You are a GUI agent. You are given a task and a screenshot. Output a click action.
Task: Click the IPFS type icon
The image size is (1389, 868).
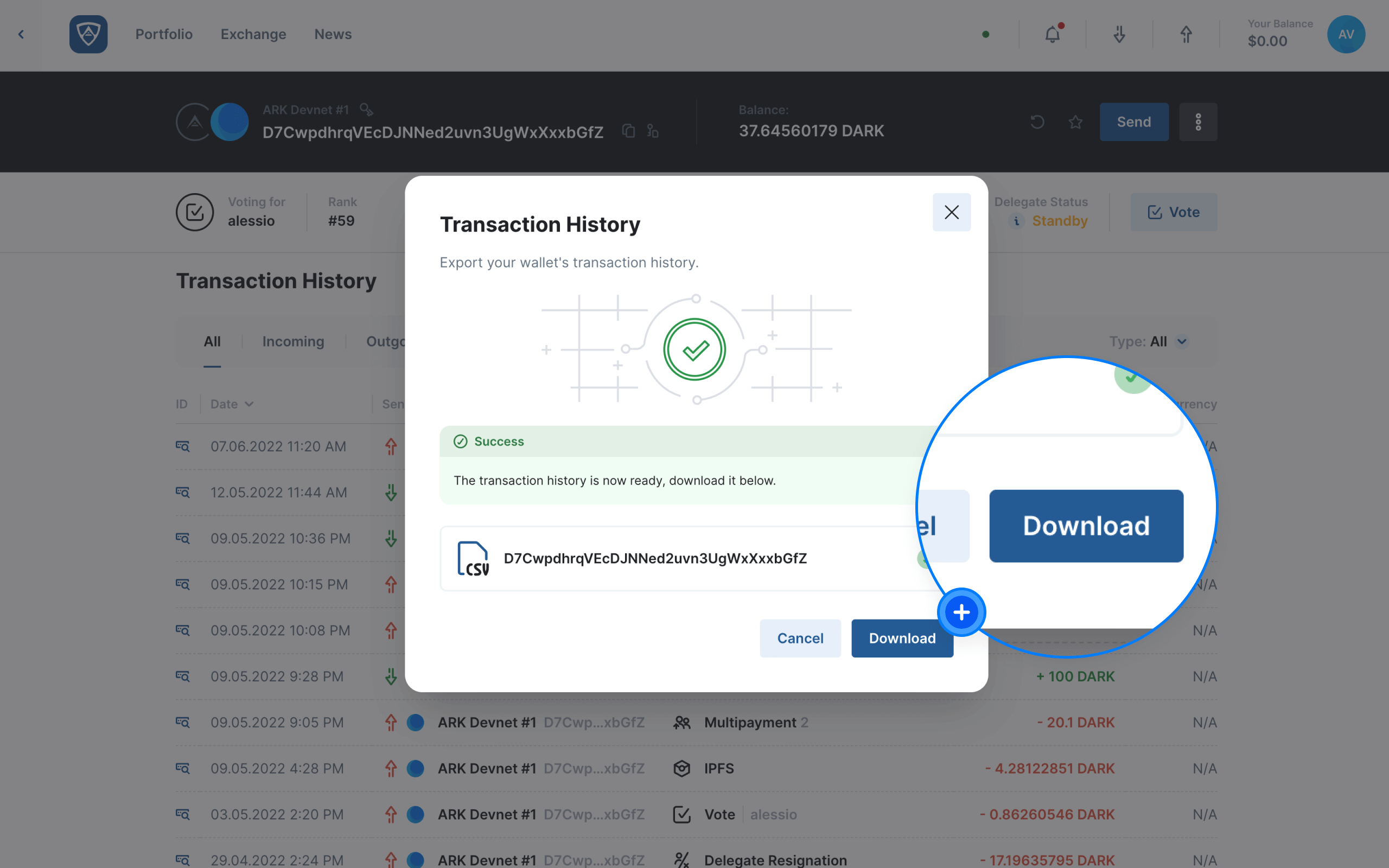[x=681, y=768]
